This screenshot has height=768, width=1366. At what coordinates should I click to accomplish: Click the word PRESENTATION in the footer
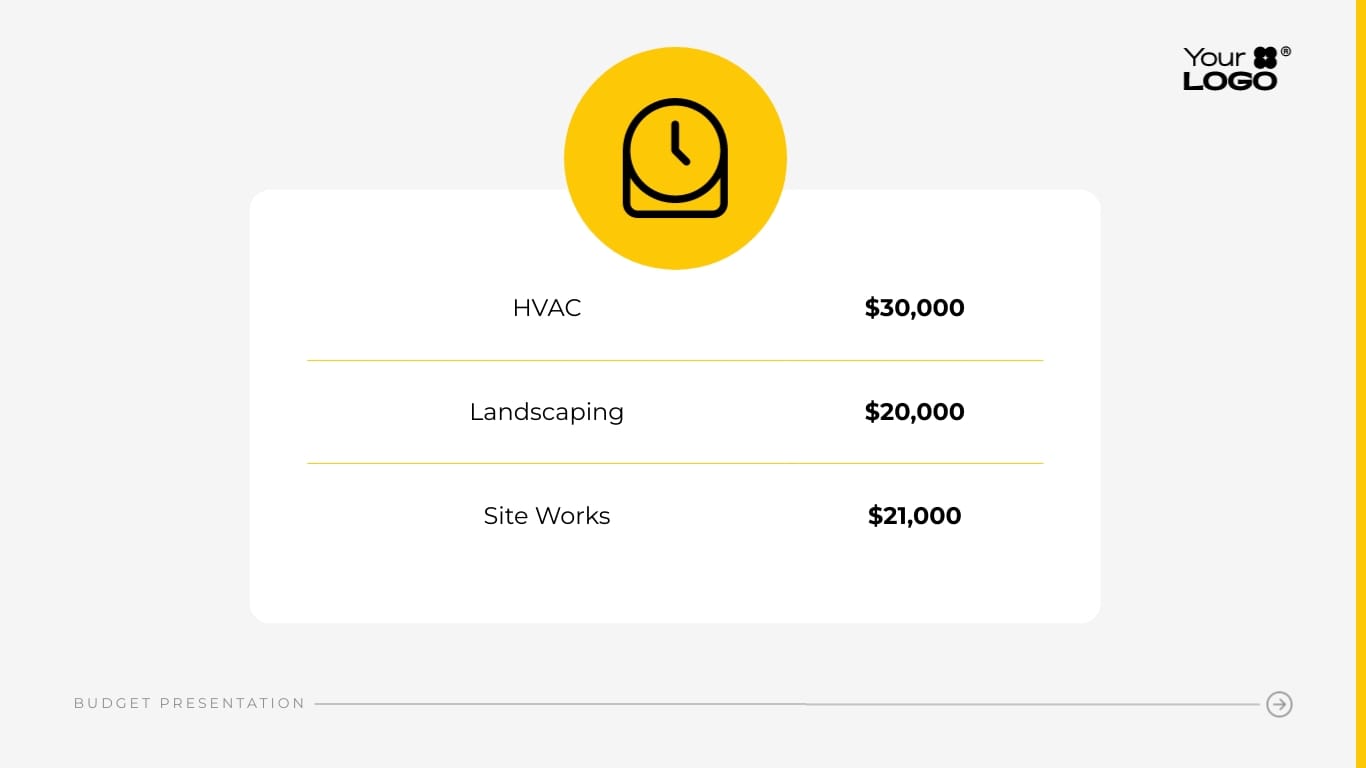pyautogui.click(x=232, y=704)
